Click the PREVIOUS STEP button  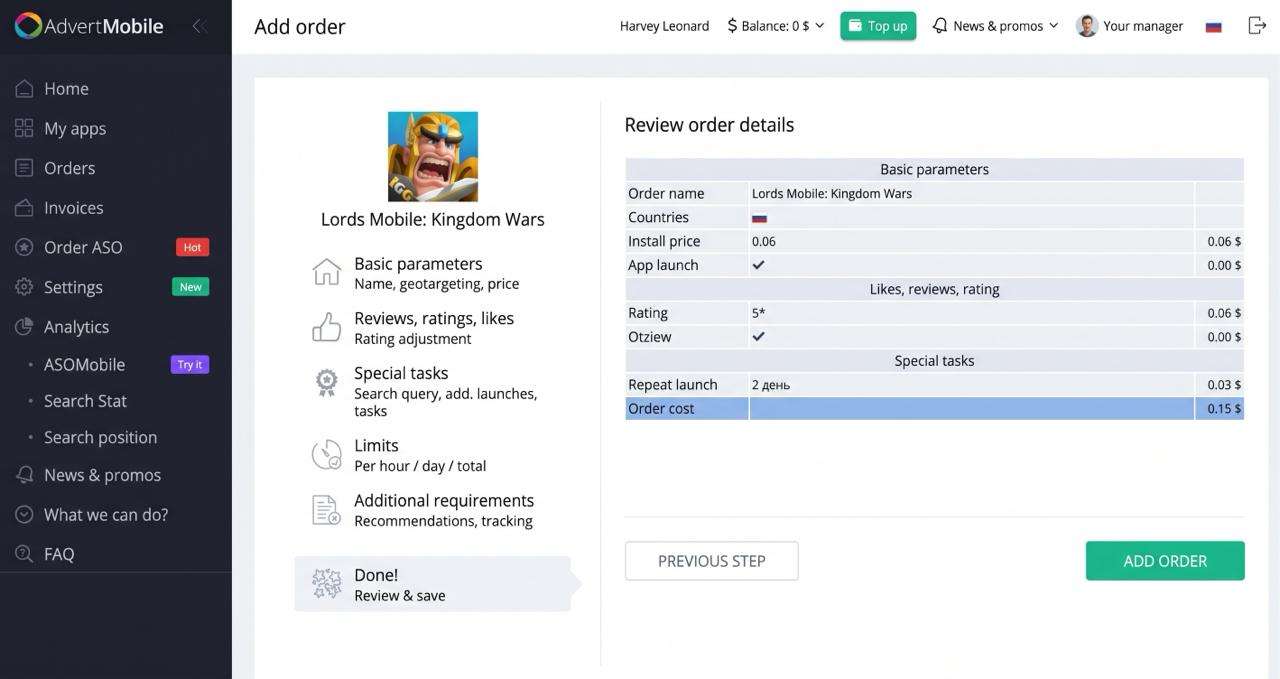point(712,561)
